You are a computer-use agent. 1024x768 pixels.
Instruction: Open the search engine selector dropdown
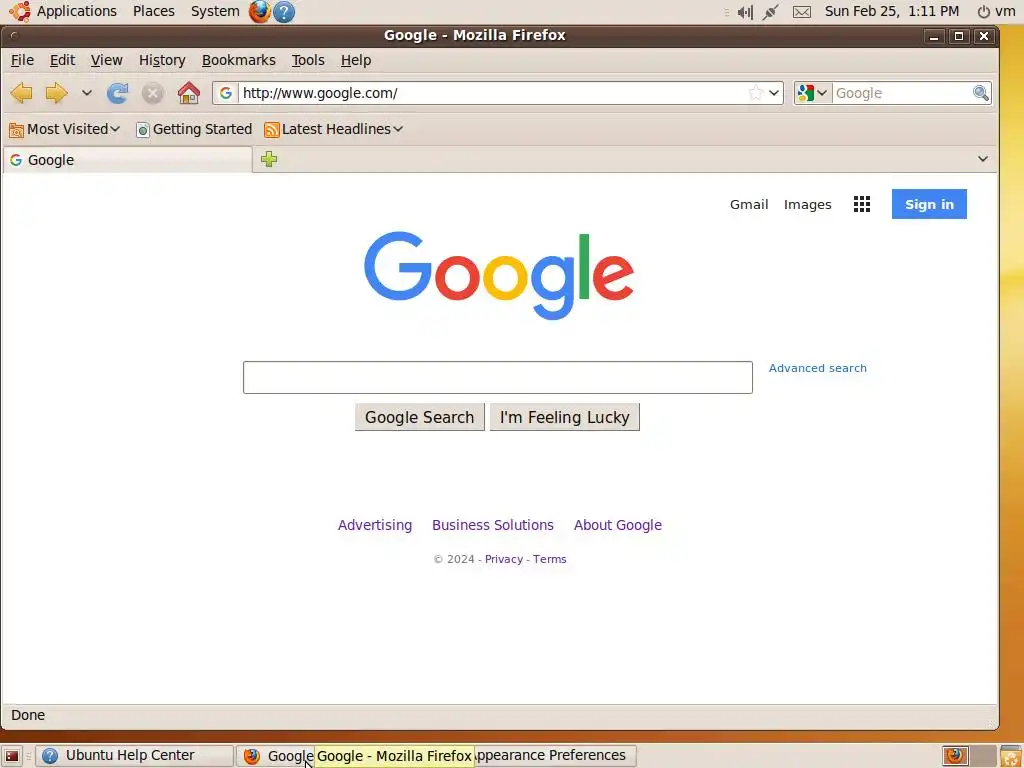(x=812, y=93)
